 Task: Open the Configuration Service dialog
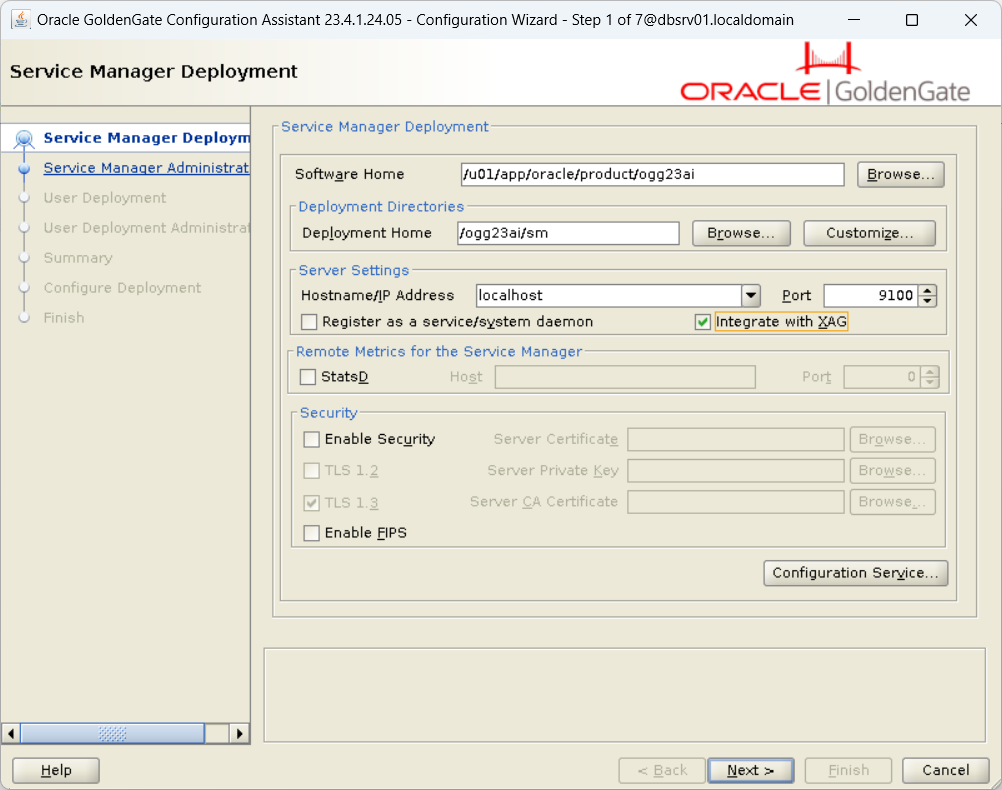click(x=856, y=573)
